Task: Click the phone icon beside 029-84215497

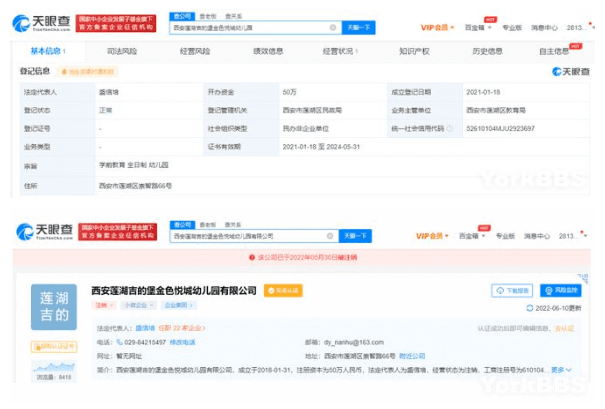Action: [119, 342]
